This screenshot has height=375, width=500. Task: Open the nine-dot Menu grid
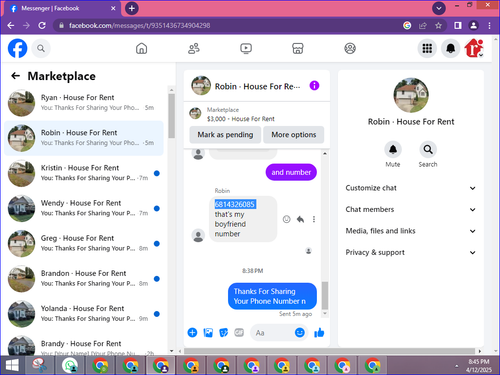tap(427, 49)
